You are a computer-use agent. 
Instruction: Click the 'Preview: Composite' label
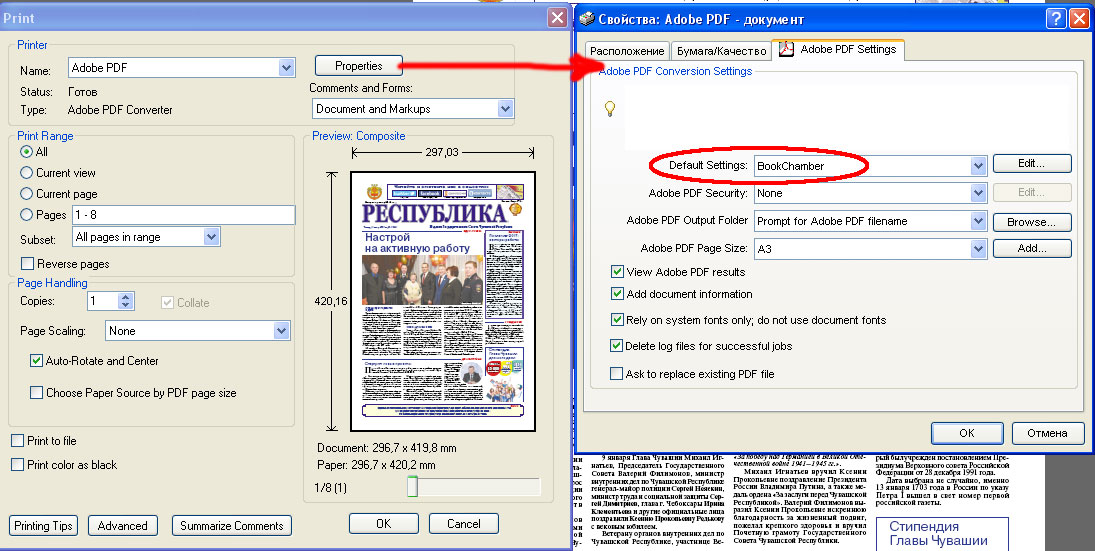click(359, 136)
